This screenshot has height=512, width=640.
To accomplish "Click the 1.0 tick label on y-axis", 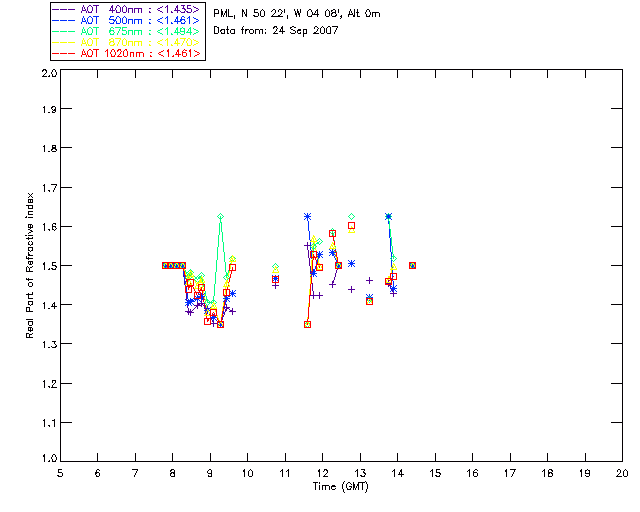I will (x=47, y=460).
